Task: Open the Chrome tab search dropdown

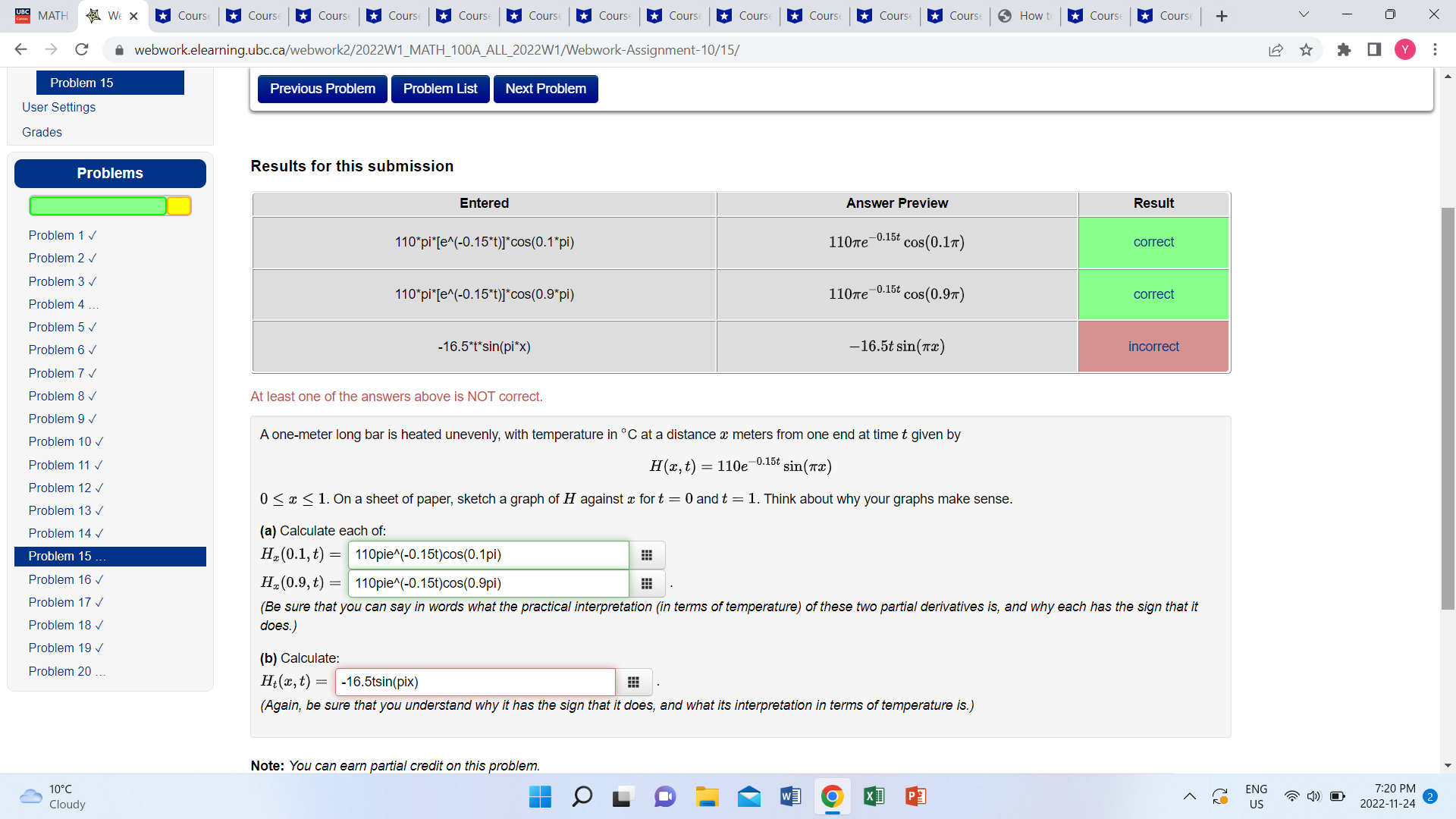Action: (1303, 14)
